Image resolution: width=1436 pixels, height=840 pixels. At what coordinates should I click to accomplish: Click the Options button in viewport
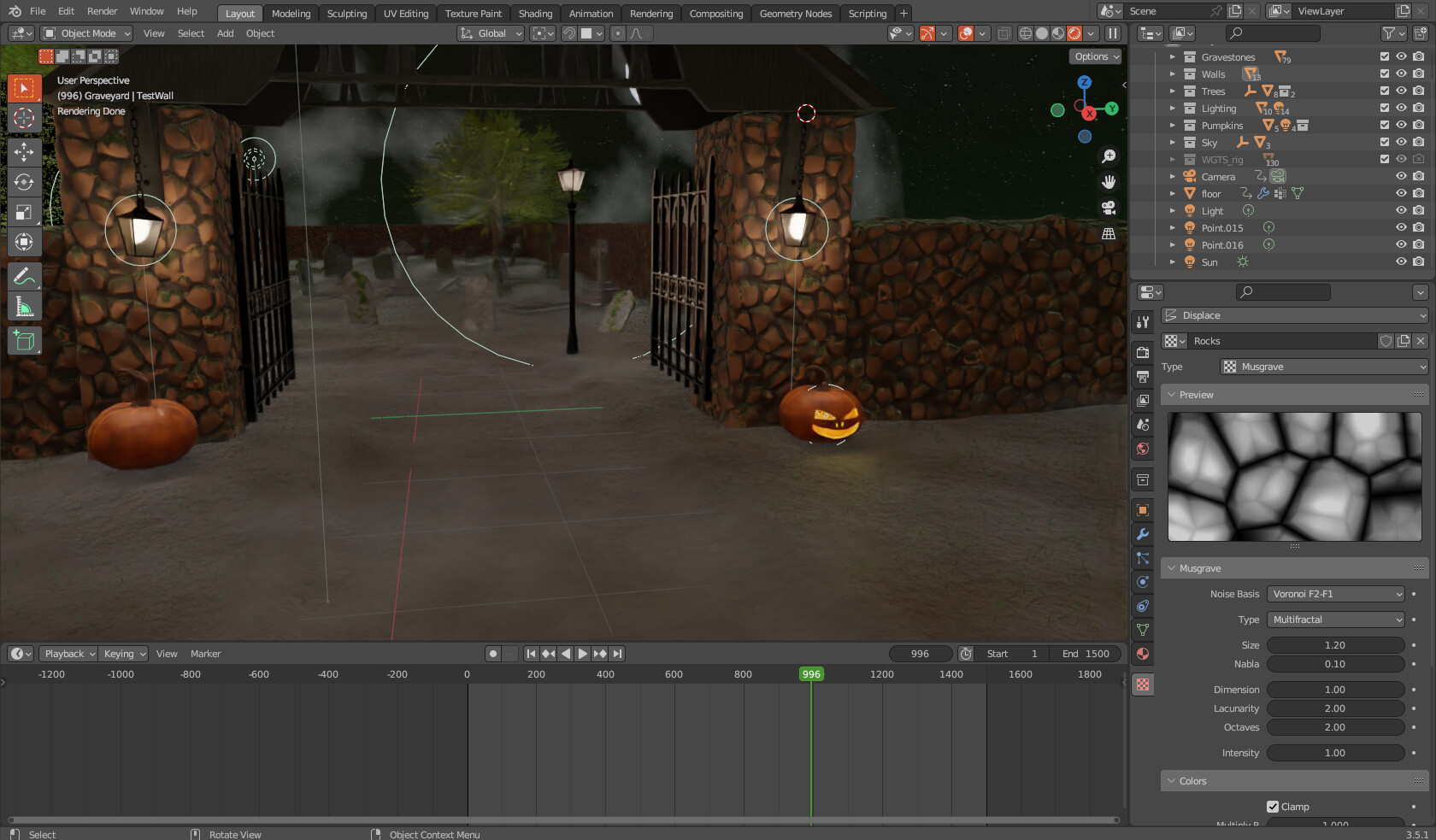(1096, 56)
